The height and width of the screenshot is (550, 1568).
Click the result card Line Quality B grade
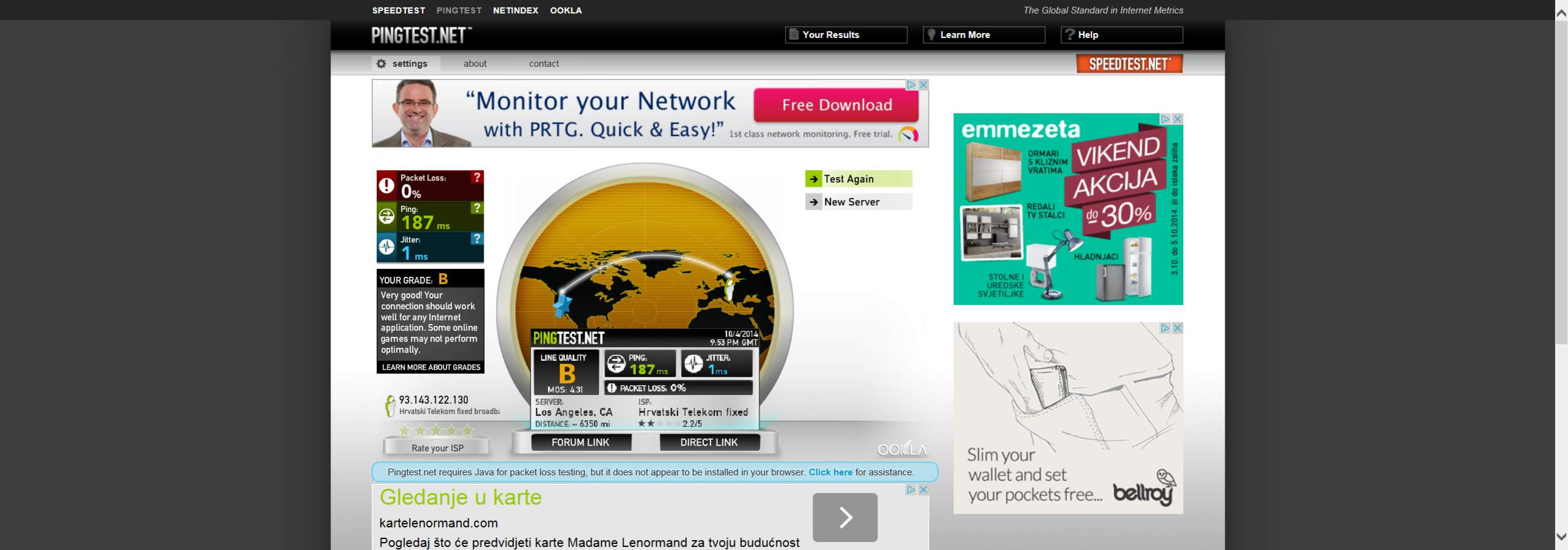567,374
